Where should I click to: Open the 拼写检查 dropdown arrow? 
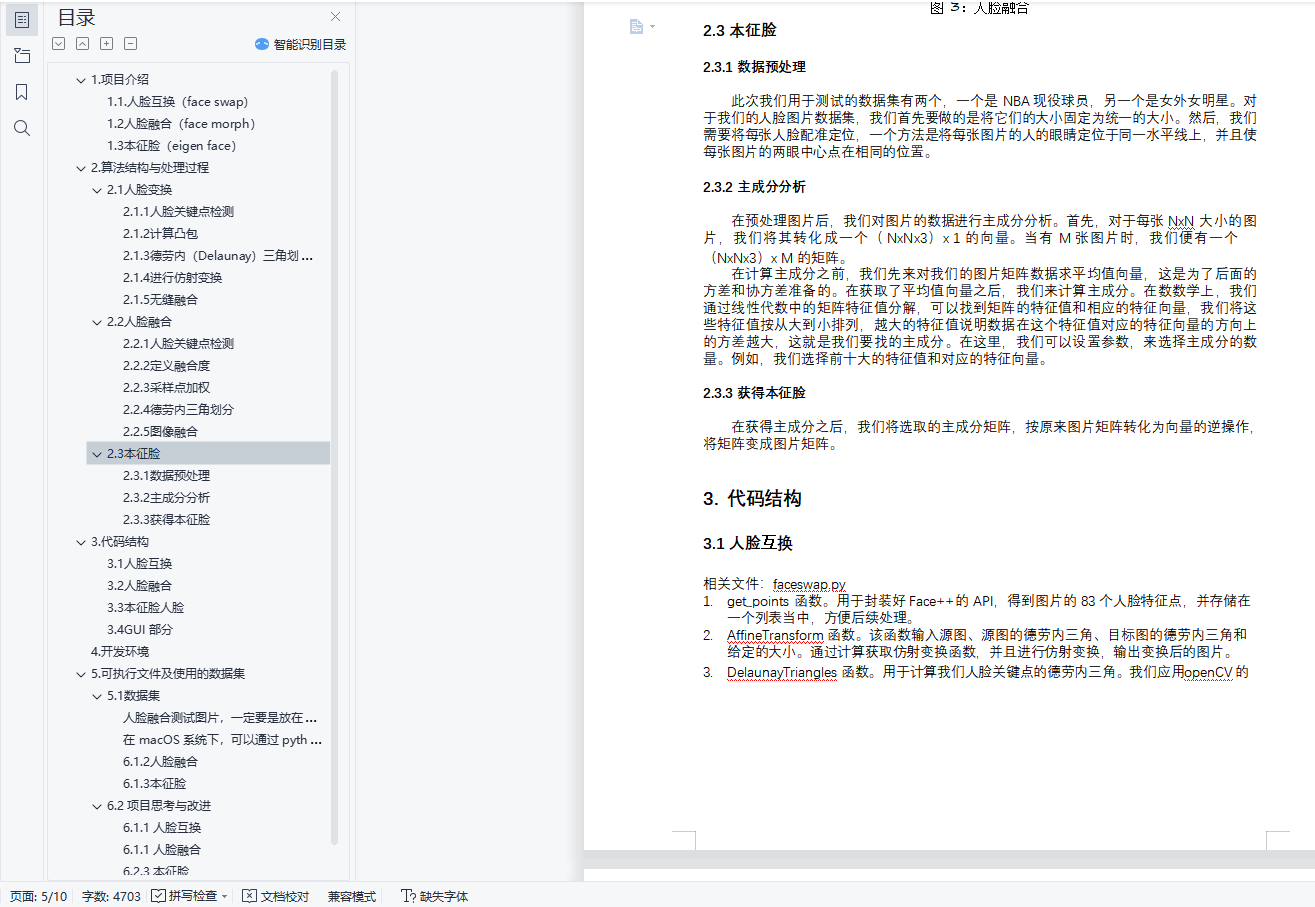point(225,896)
